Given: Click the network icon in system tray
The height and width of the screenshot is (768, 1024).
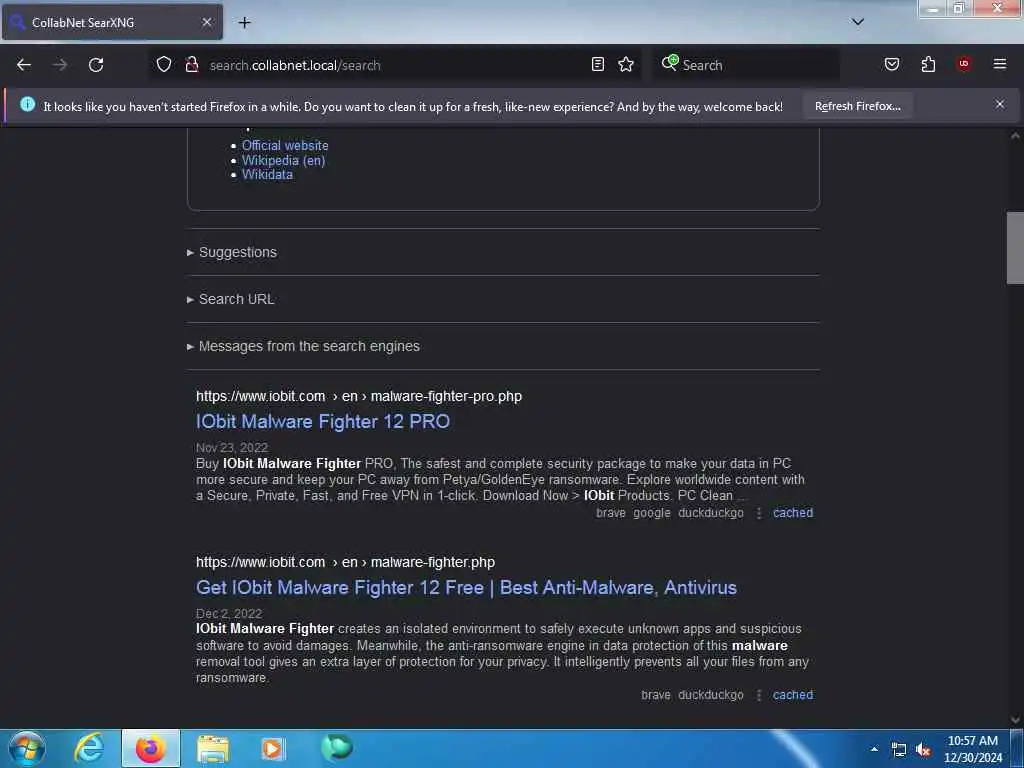Looking at the screenshot, I should (x=899, y=749).
